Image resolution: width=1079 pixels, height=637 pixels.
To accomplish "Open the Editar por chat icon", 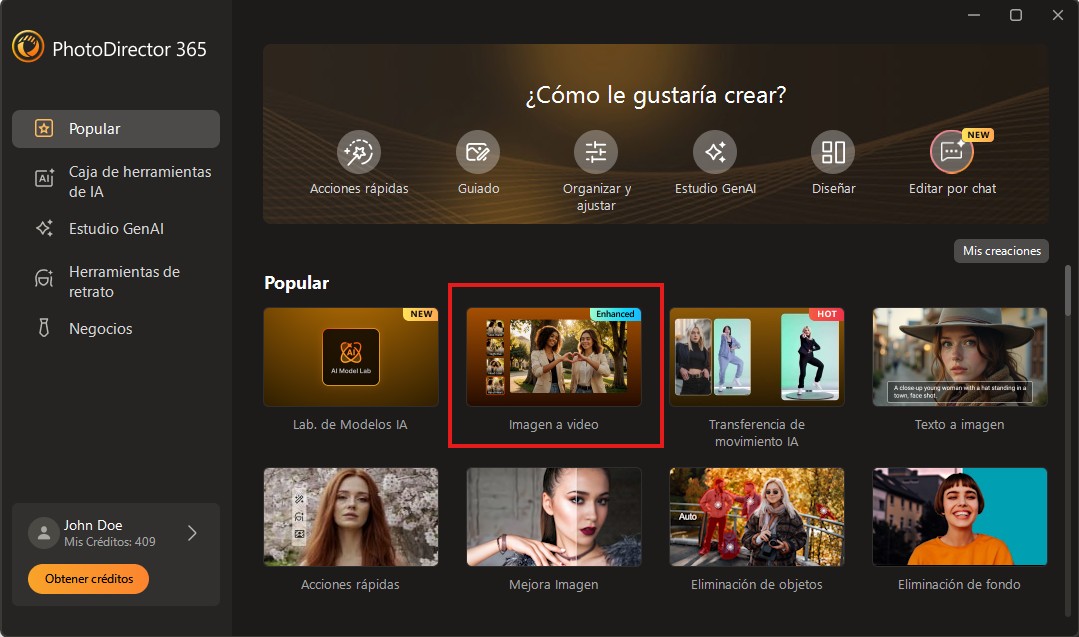I will [x=952, y=152].
